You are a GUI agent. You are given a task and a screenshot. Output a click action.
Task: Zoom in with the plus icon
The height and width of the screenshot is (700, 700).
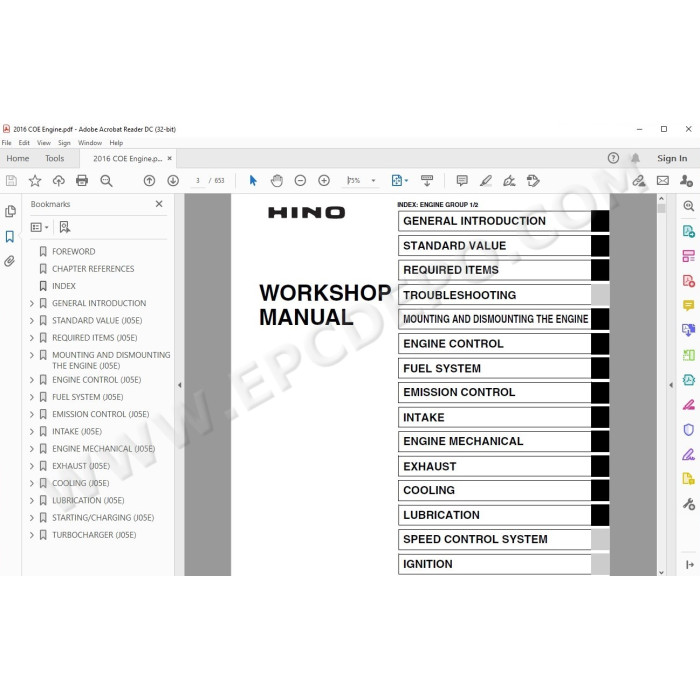coord(324,181)
